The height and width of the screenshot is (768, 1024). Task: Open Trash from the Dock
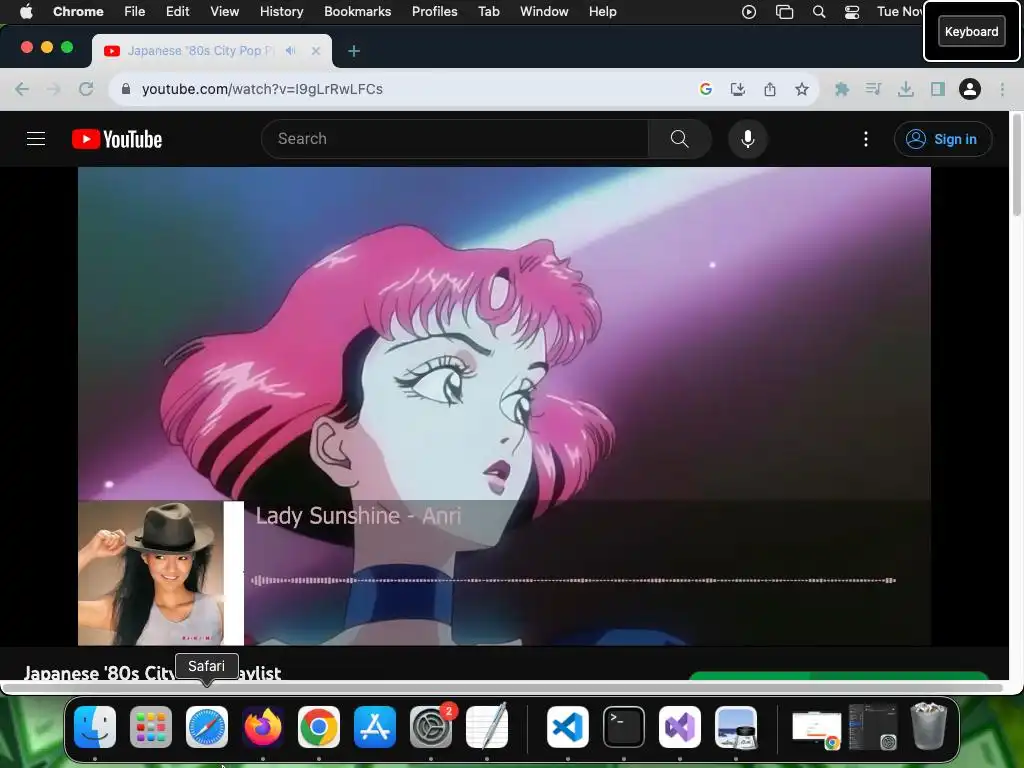[x=929, y=726]
